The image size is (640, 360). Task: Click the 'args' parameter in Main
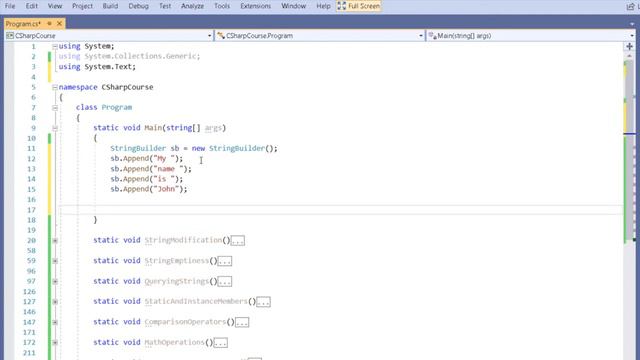click(x=213, y=128)
